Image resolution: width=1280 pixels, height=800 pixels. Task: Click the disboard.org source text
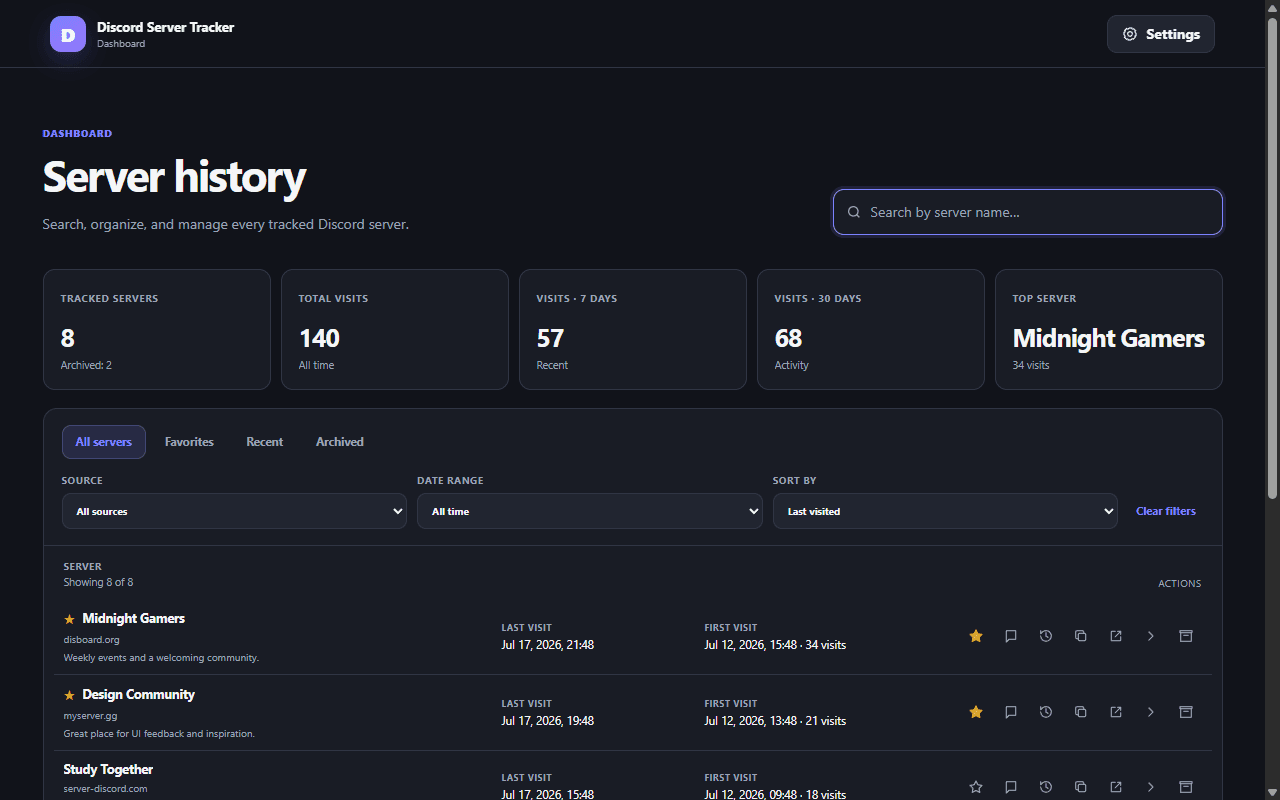point(91,640)
